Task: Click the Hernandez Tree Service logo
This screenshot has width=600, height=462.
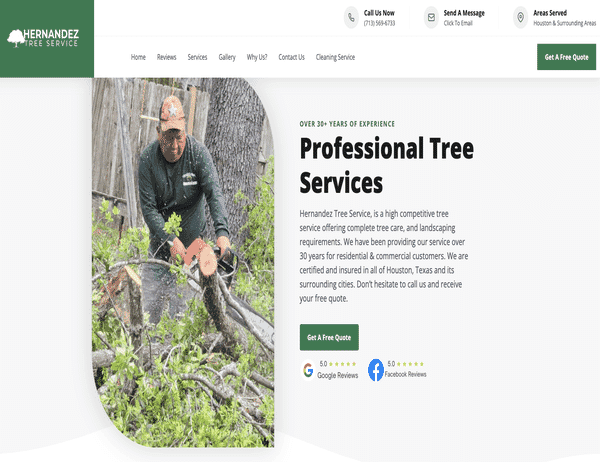Action: tap(43, 38)
